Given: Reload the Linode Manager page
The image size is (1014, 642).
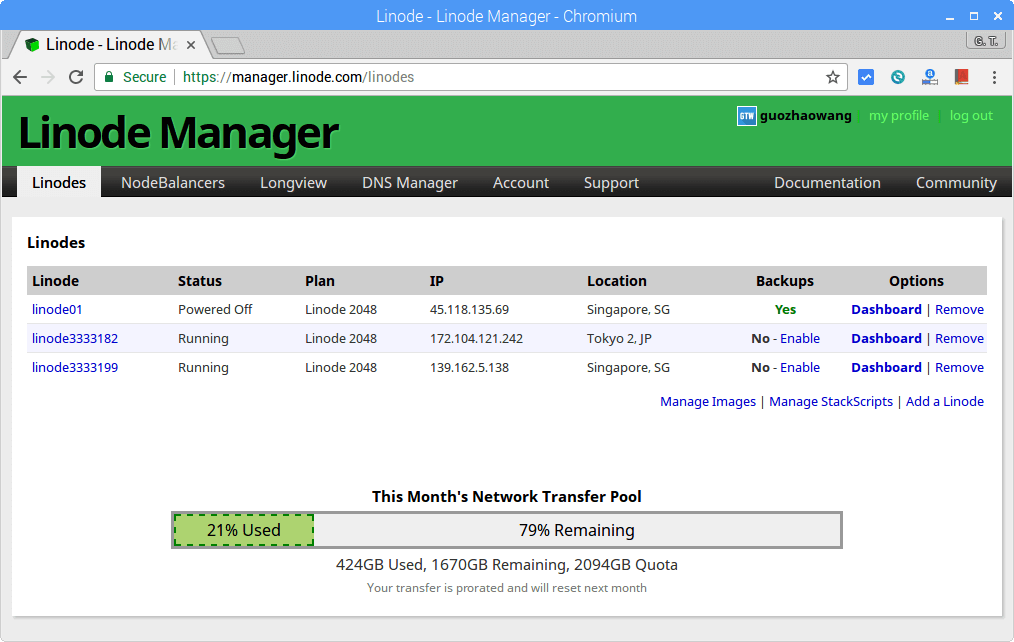Looking at the screenshot, I should click(x=76, y=76).
